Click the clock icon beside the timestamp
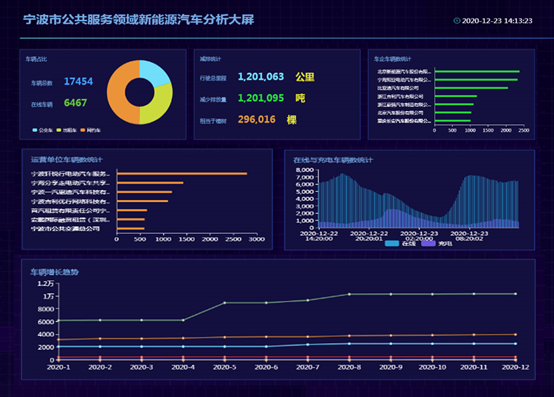 click(x=456, y=21)
